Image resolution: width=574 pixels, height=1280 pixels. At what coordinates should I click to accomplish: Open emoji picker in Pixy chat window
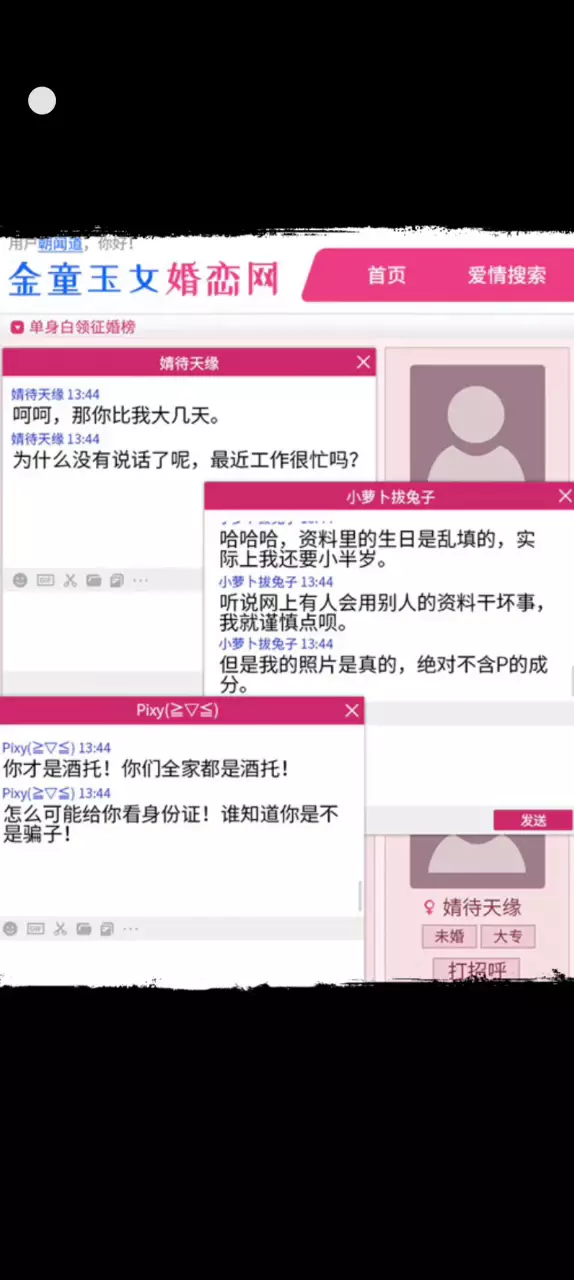10,928
